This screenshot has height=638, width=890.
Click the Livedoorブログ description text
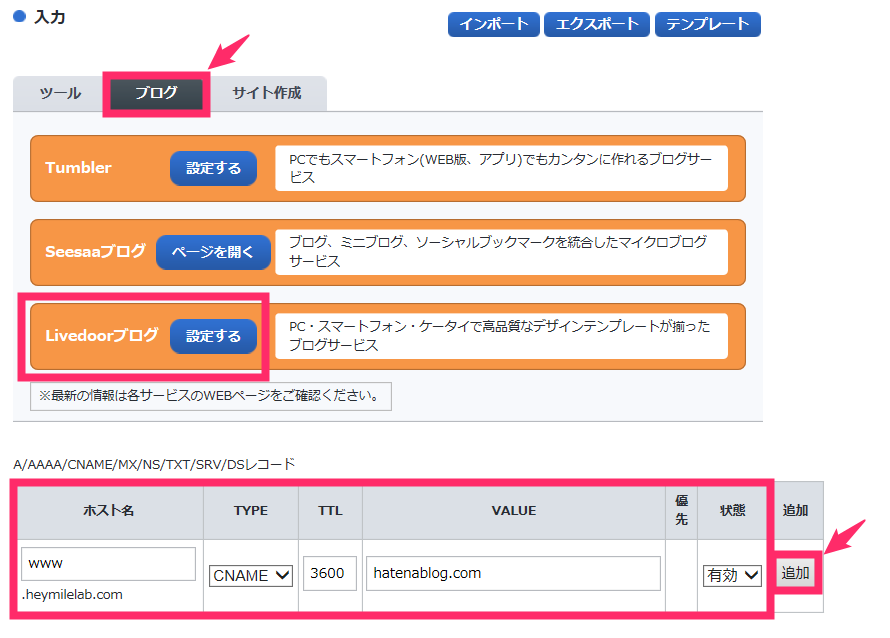click(x=499, y=335)
